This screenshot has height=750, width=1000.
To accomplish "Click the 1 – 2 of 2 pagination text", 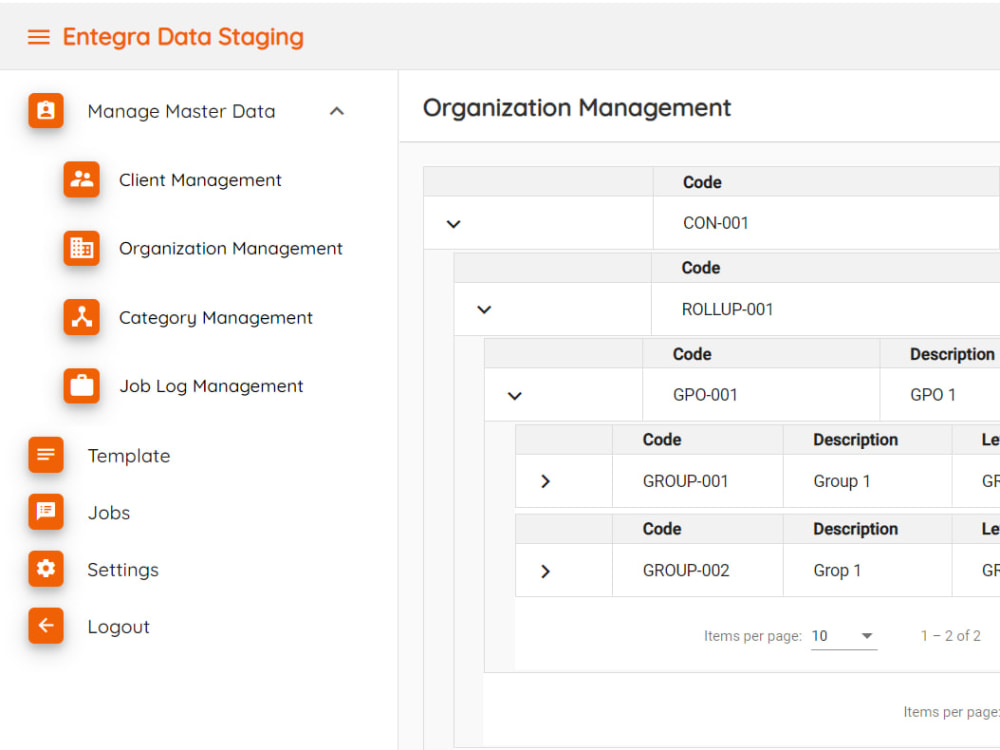I will pos(950,636).
